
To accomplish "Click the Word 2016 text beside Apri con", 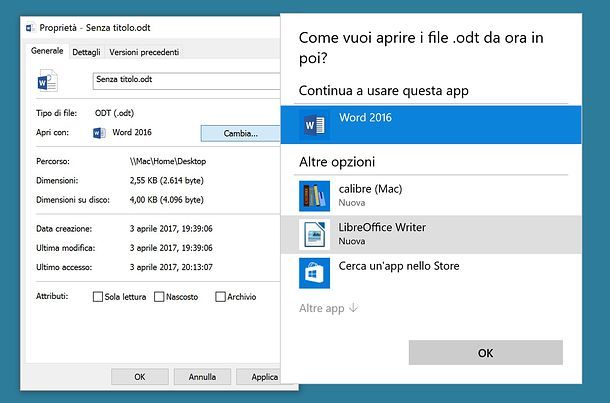I will (132, 132).
